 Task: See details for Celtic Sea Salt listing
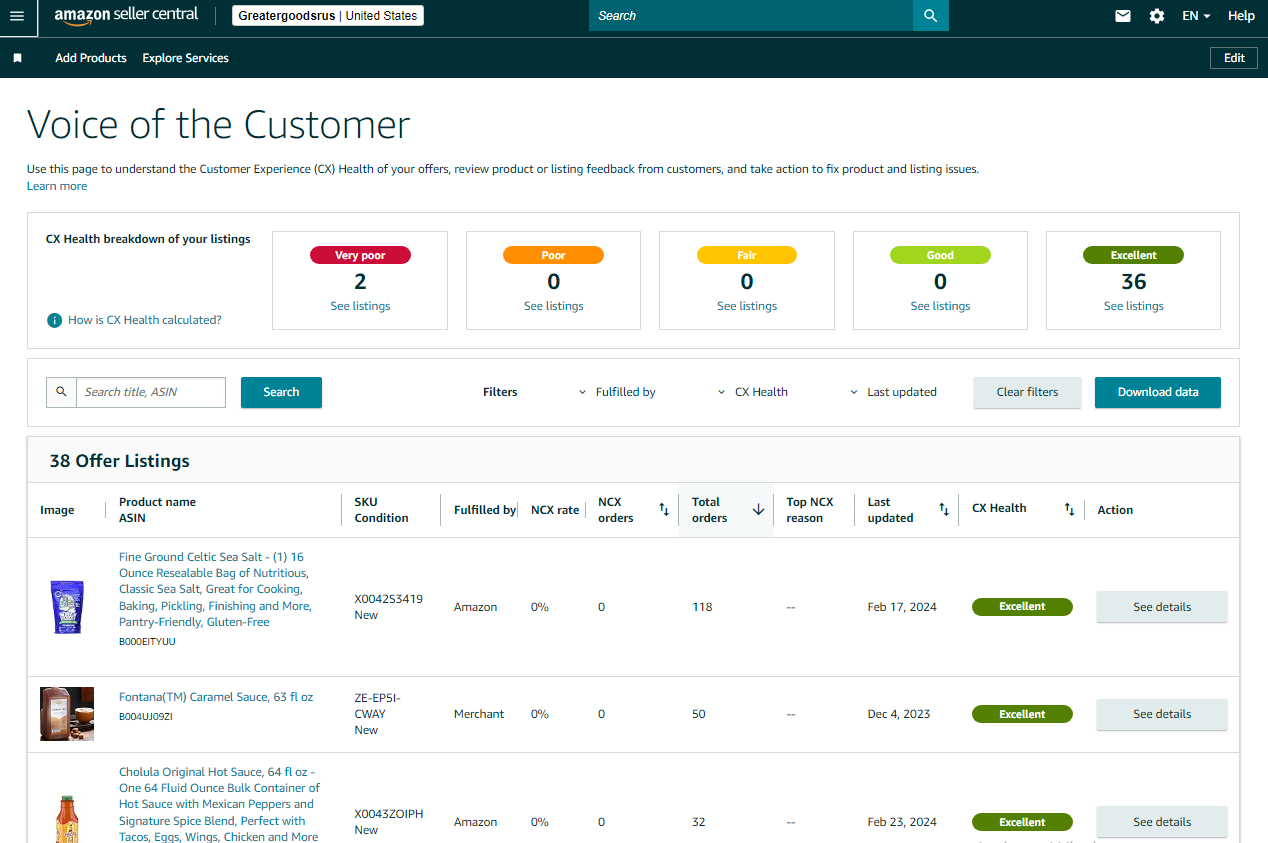(x=1162, y=607)
